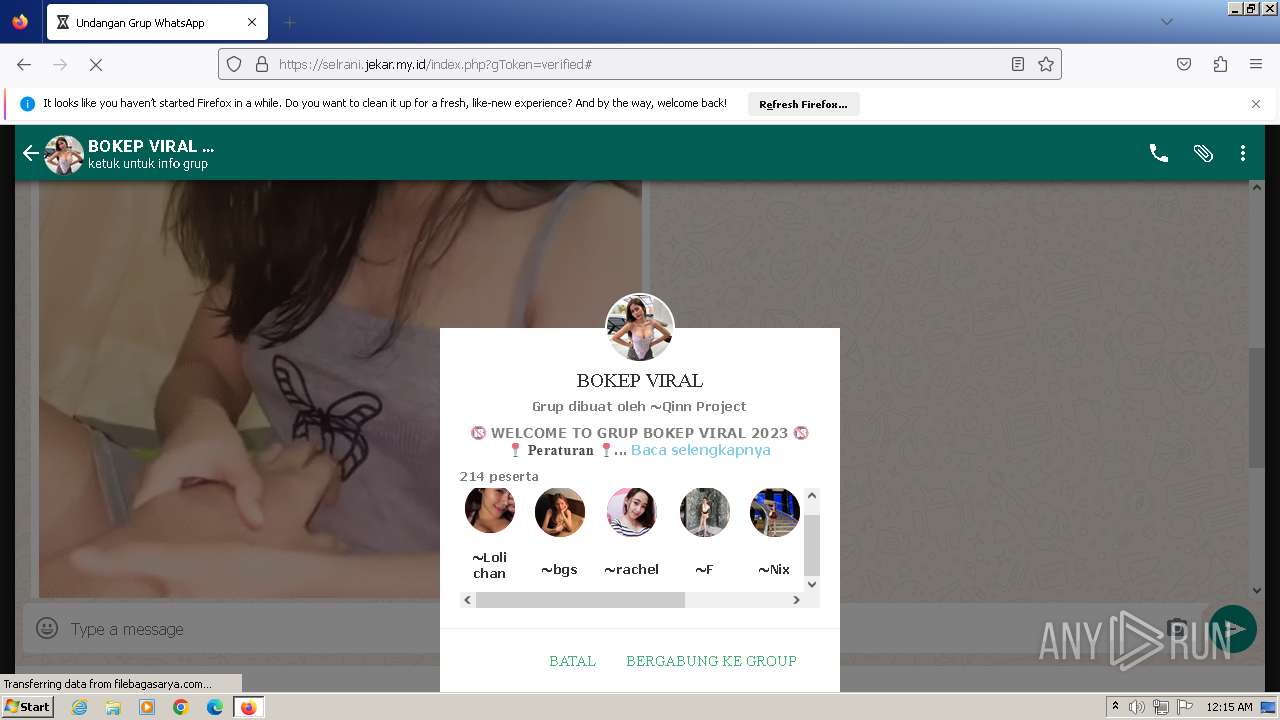Viewport: 1280px width, 720px height.
Task: Click the browser forward arrow
Action: click(x=60, y=64)
